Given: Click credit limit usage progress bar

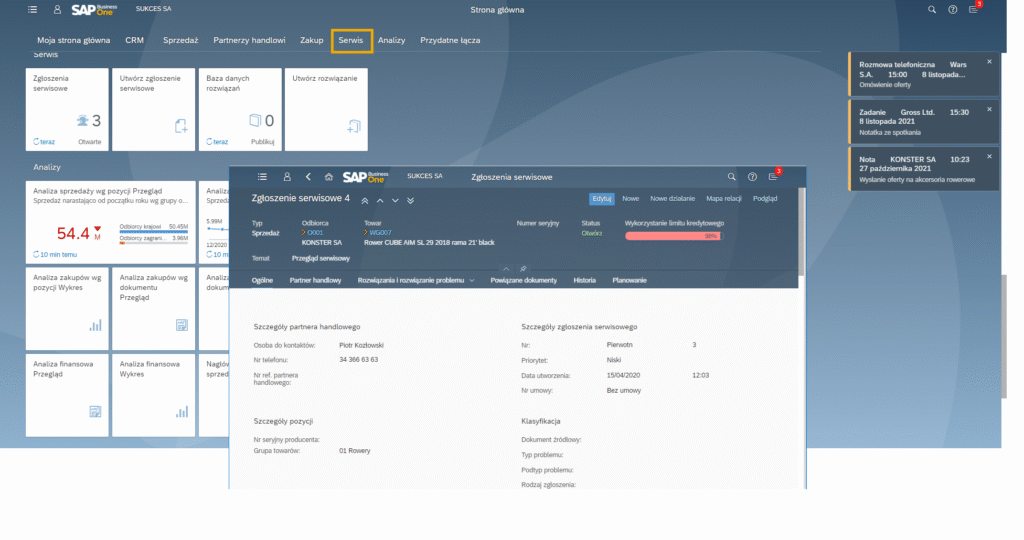Looking at the screenshot, I should 673,236.
